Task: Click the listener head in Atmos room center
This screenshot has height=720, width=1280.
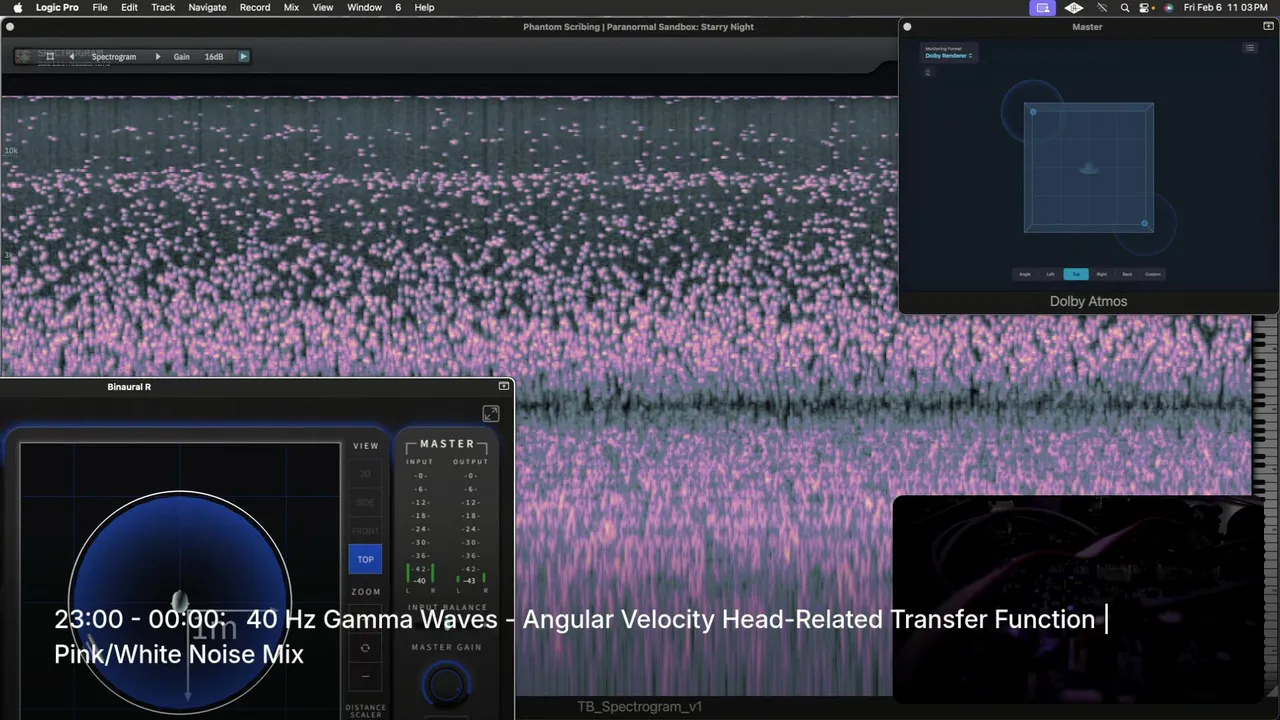Action: (1089, 168)
